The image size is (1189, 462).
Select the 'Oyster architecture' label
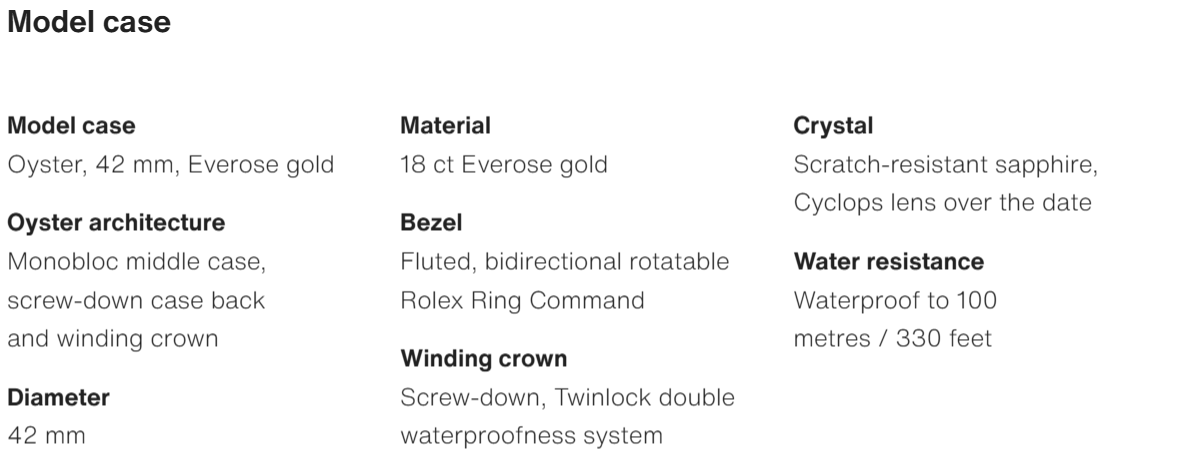[x=116, y=222]
